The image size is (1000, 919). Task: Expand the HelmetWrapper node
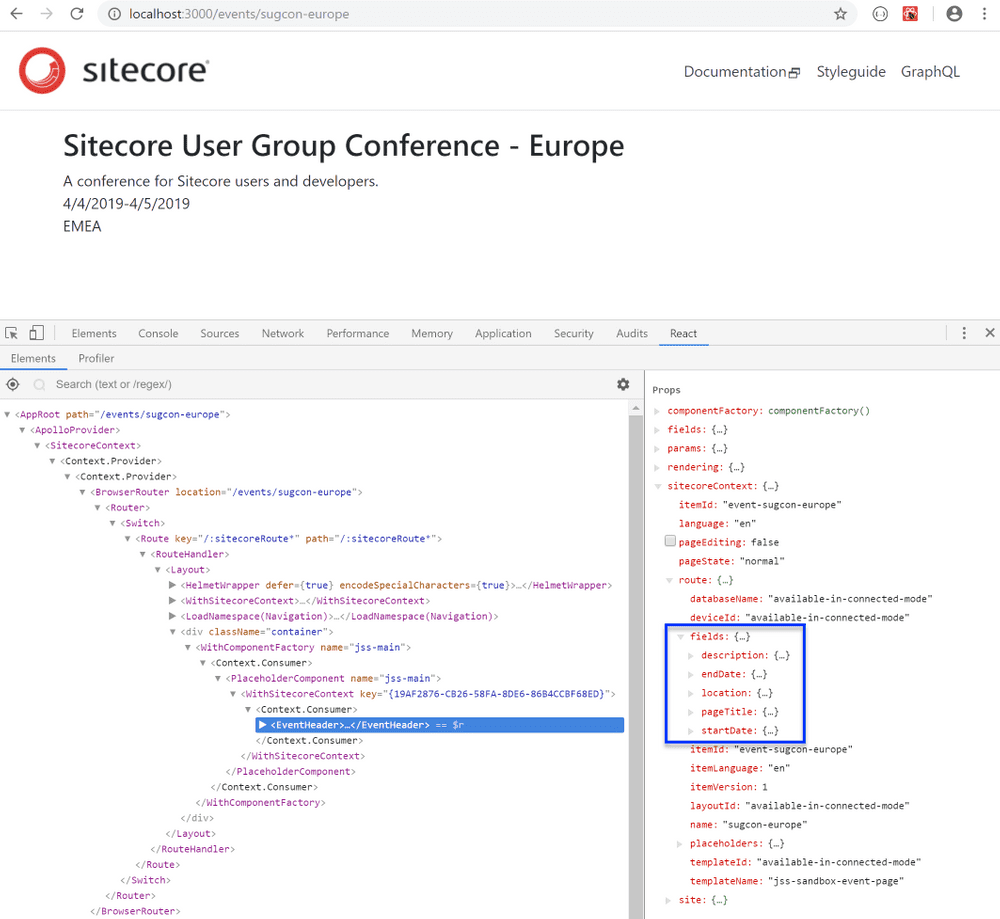(x=172, y=585)
